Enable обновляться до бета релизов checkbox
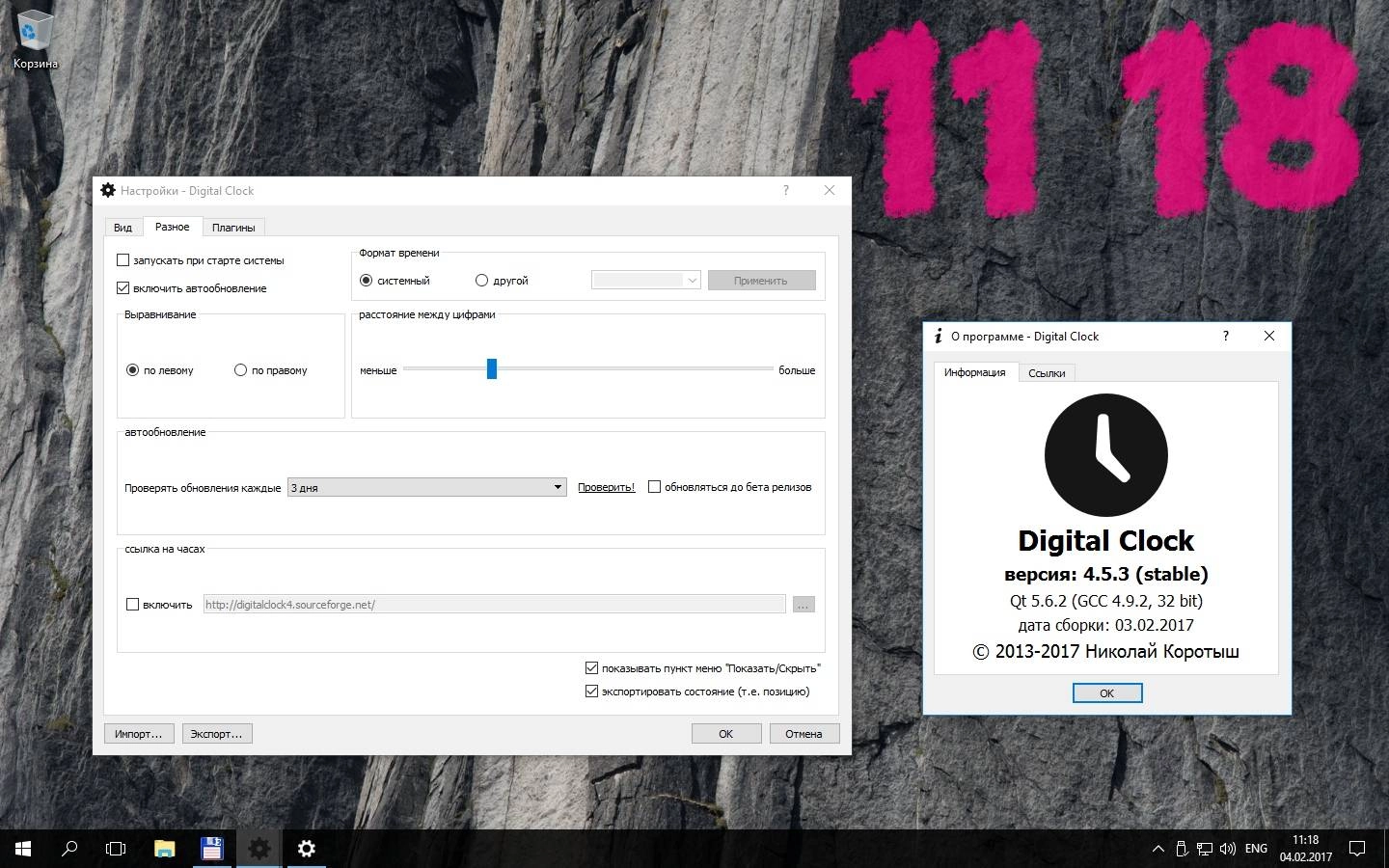This screenshot has height=868, width=1389. (730, 487)
